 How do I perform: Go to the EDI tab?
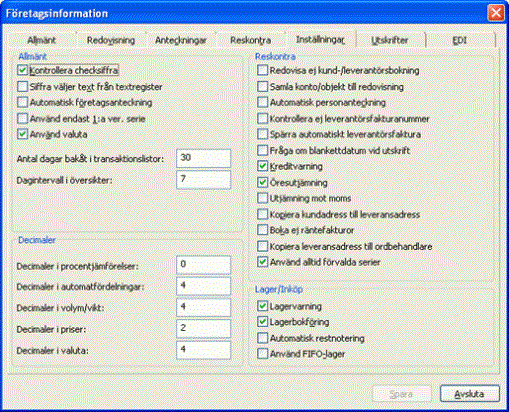(x=459, y=40)
